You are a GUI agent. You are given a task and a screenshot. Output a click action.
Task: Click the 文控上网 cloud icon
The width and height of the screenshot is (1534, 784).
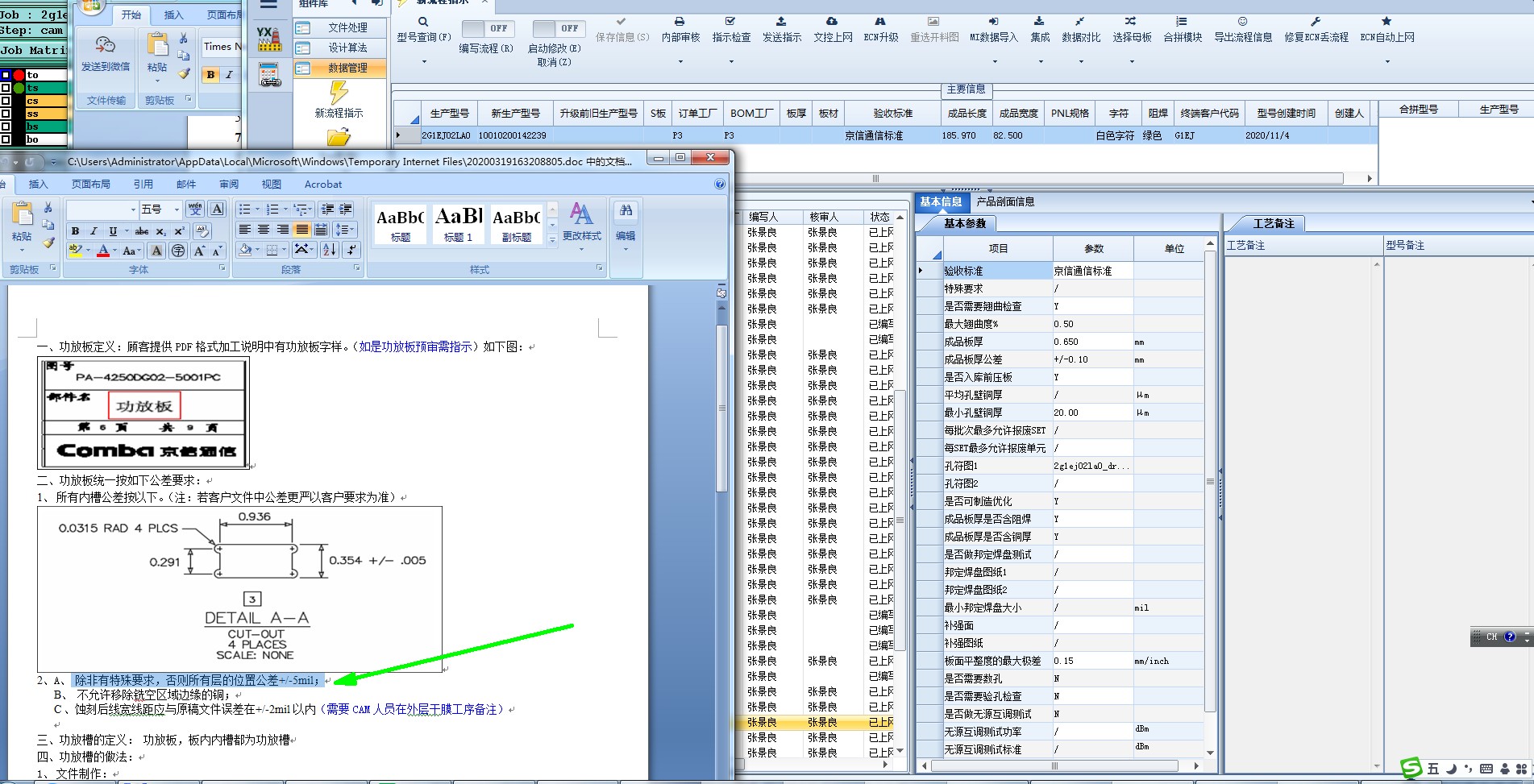[x=832, y=22]
